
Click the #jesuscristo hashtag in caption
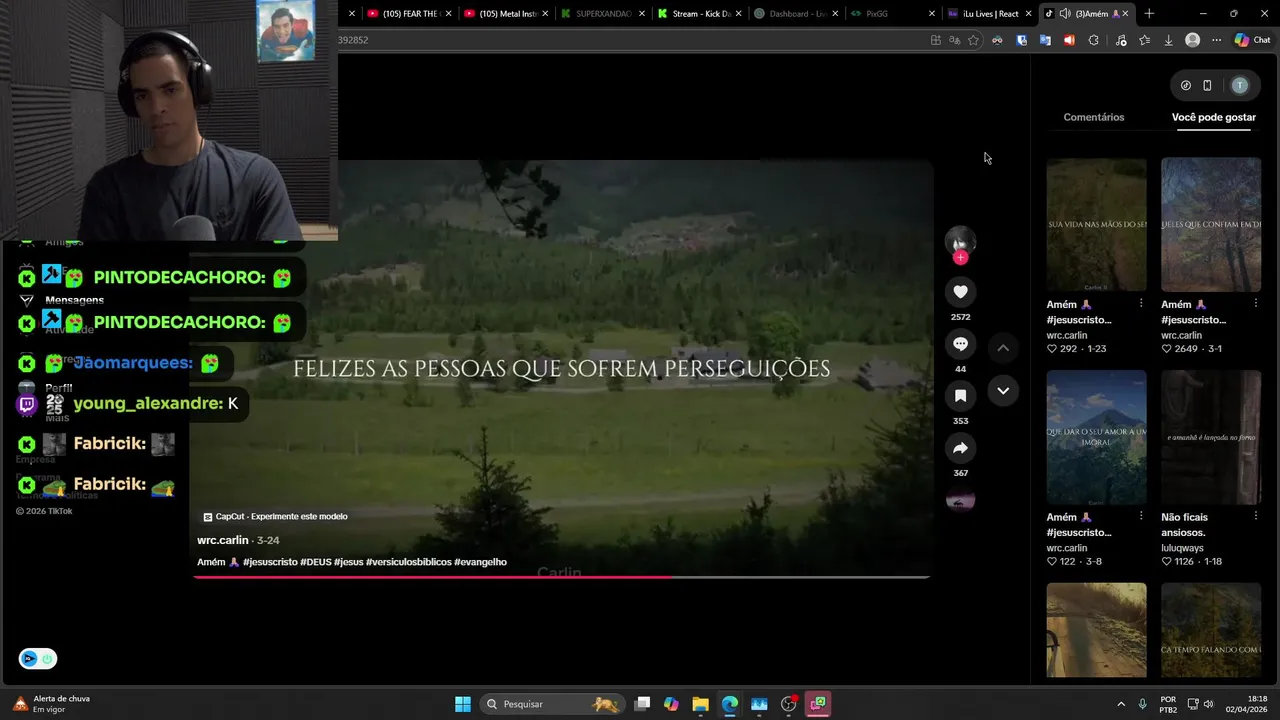tap(270, 562)
